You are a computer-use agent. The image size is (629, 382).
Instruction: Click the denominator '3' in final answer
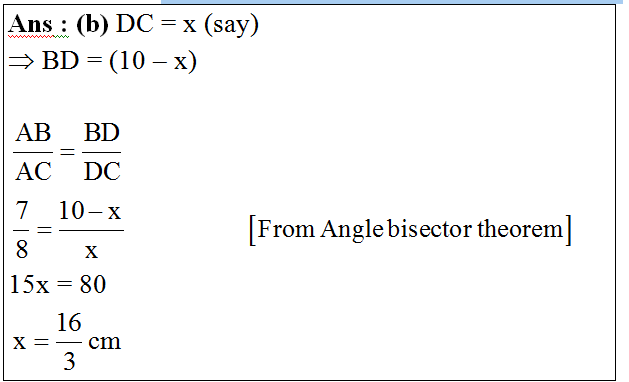coord(69,361)
